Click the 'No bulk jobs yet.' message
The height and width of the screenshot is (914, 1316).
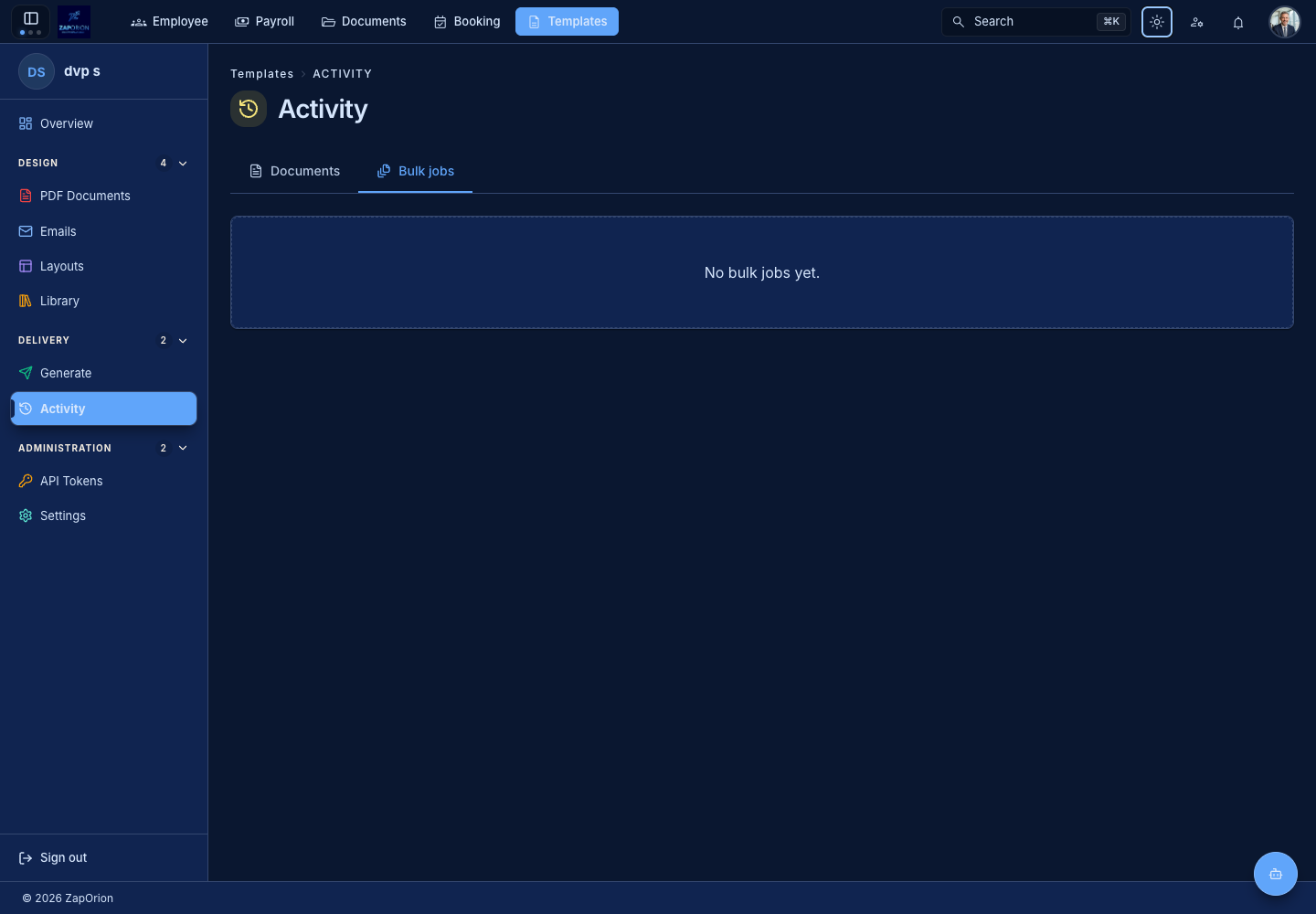762,272
